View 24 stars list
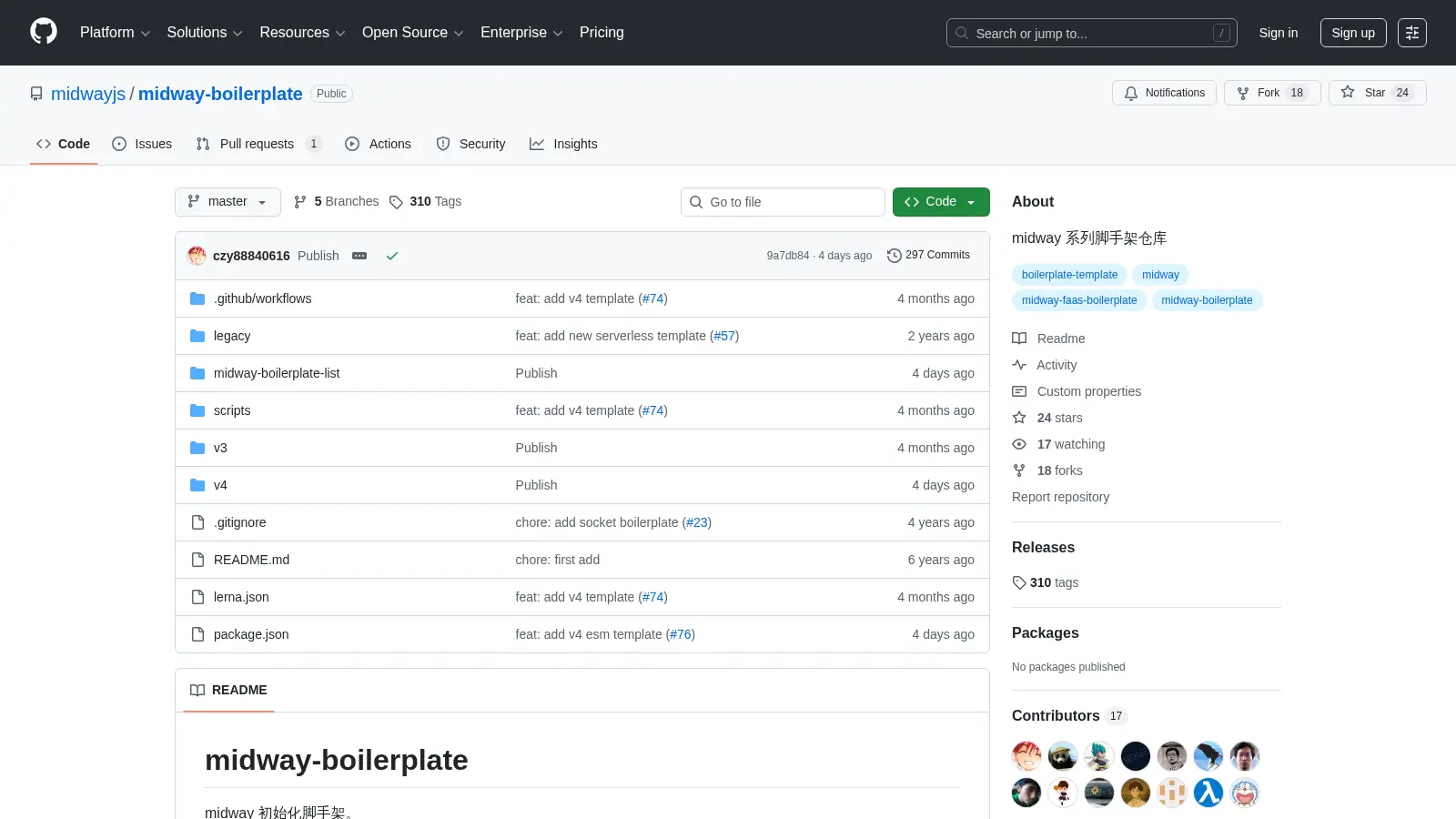 click(1047, 418)
